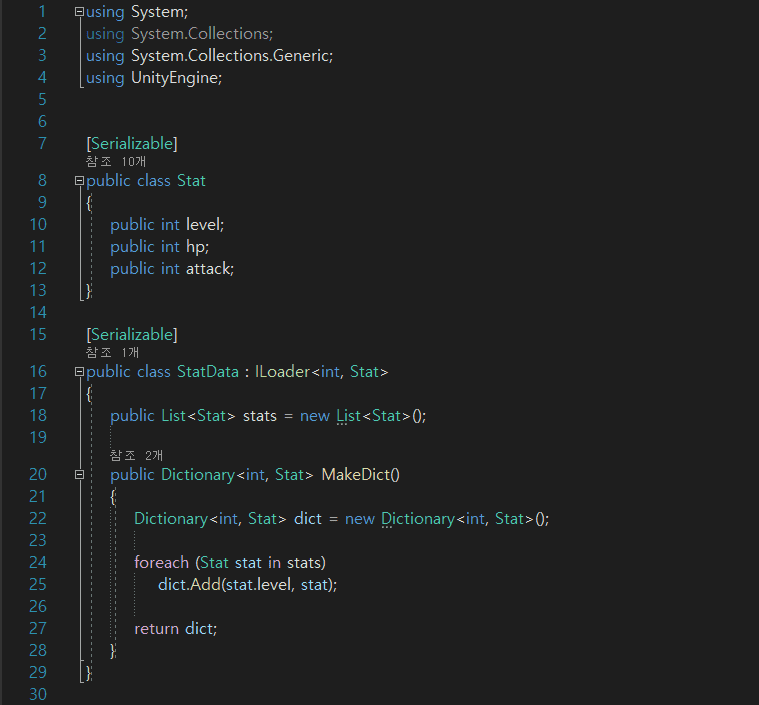Place cursor on the attack field name
The height and width of the screenshot is (705, 759).
point(208,268)
